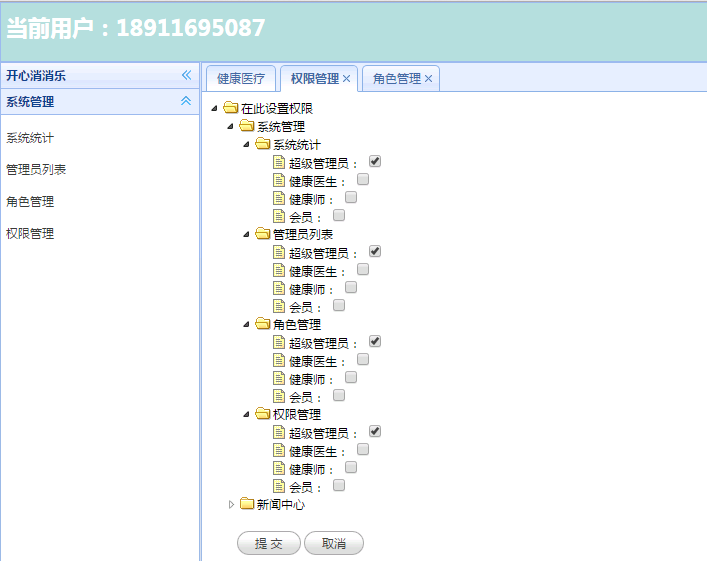
Task: Click file icon of 超级管理员 under 管理员列表
Action: pos(279,252)
